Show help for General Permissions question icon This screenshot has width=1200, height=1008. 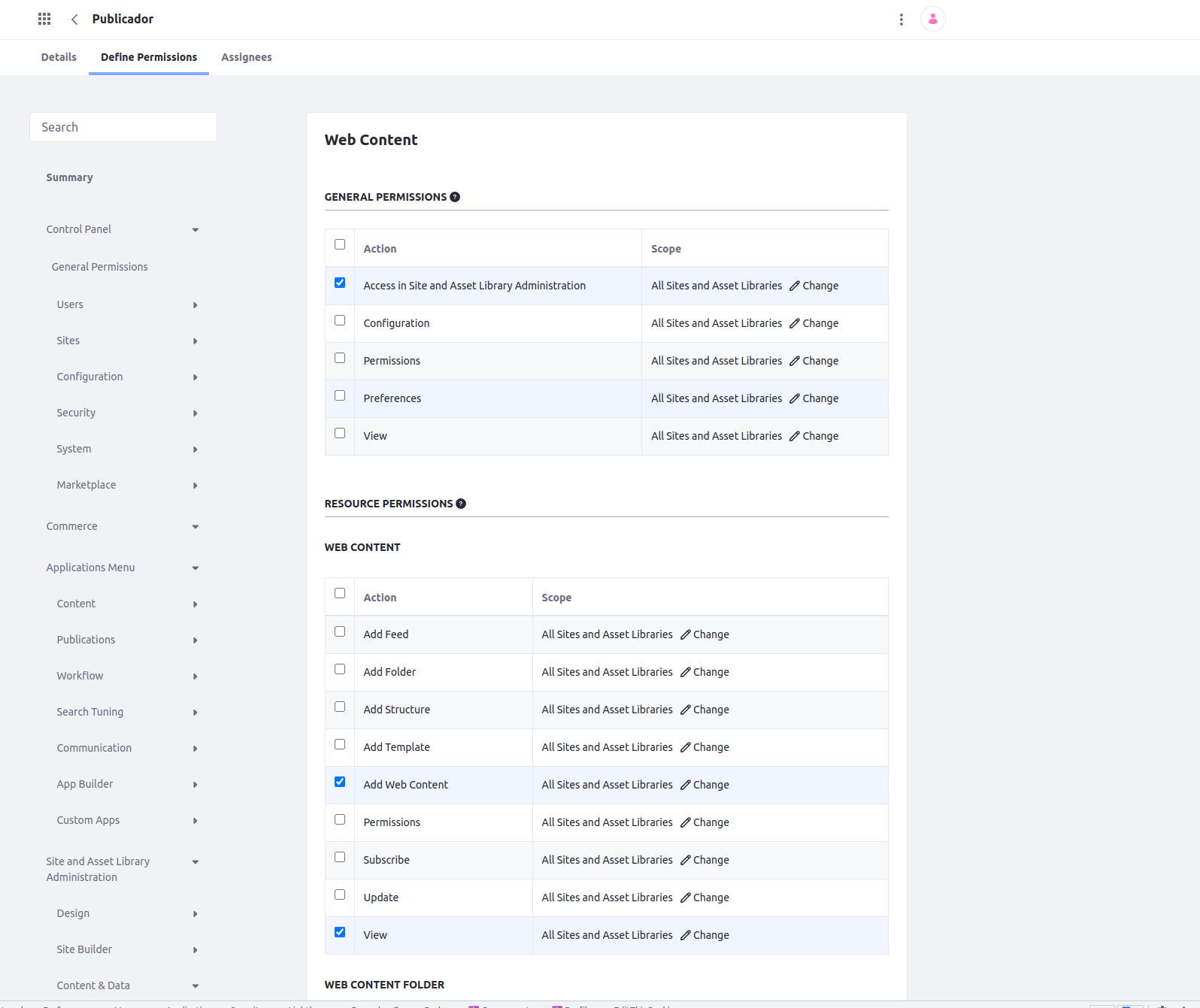[455, 197]
